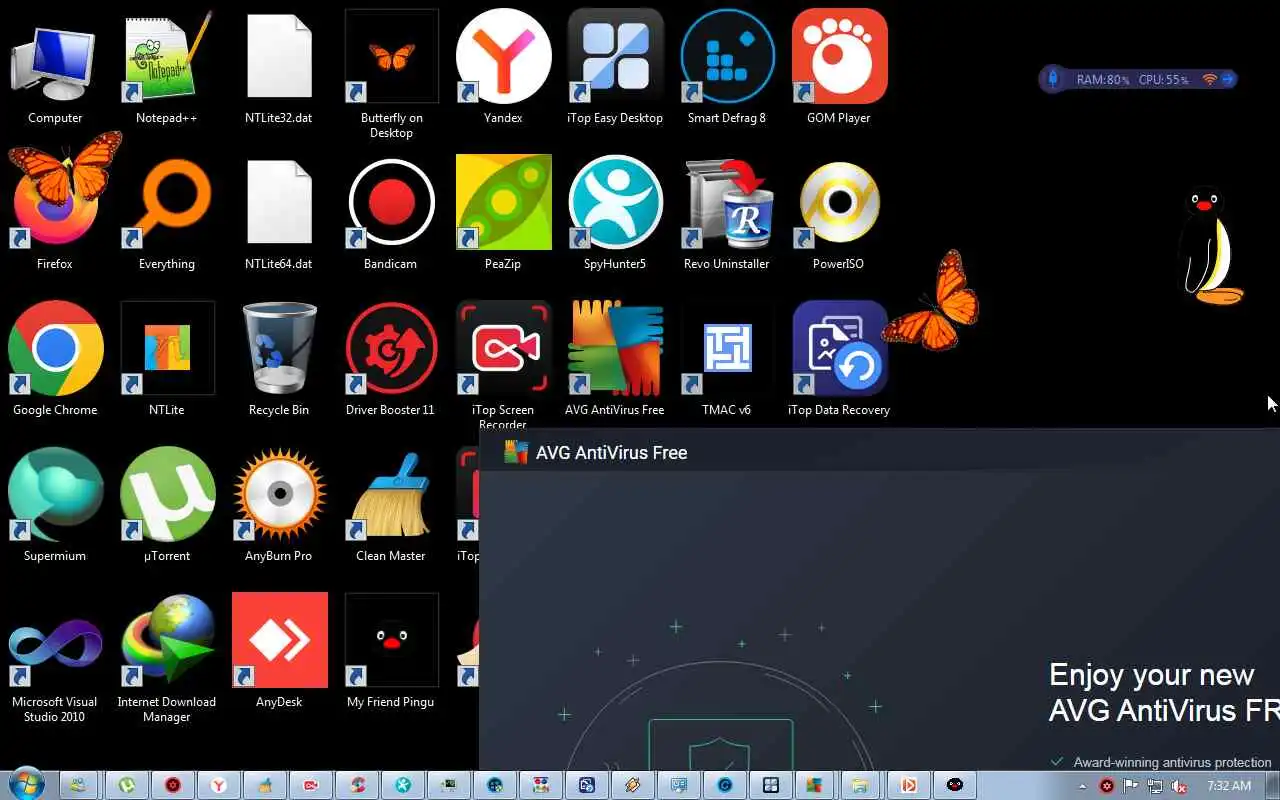The height and width of the screenshot is (800, 1280).
Task: Click the Pingu taskbar button
Action: (955, 785)
